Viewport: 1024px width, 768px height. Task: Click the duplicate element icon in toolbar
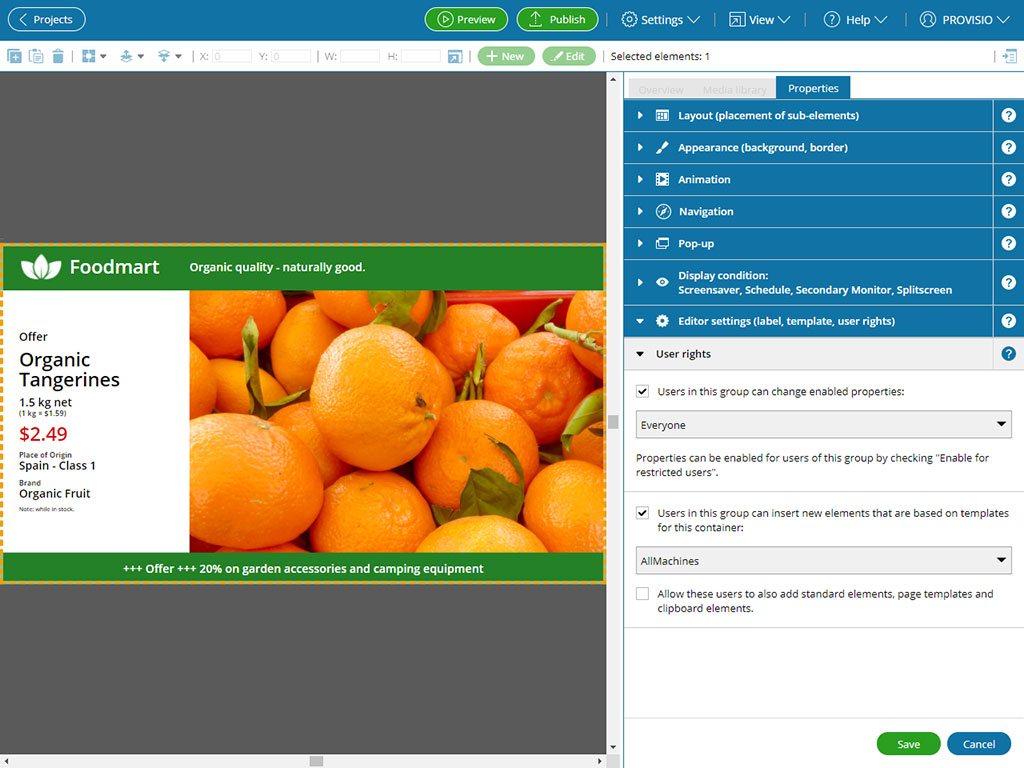pyautogui.click(x=14, y=57)
